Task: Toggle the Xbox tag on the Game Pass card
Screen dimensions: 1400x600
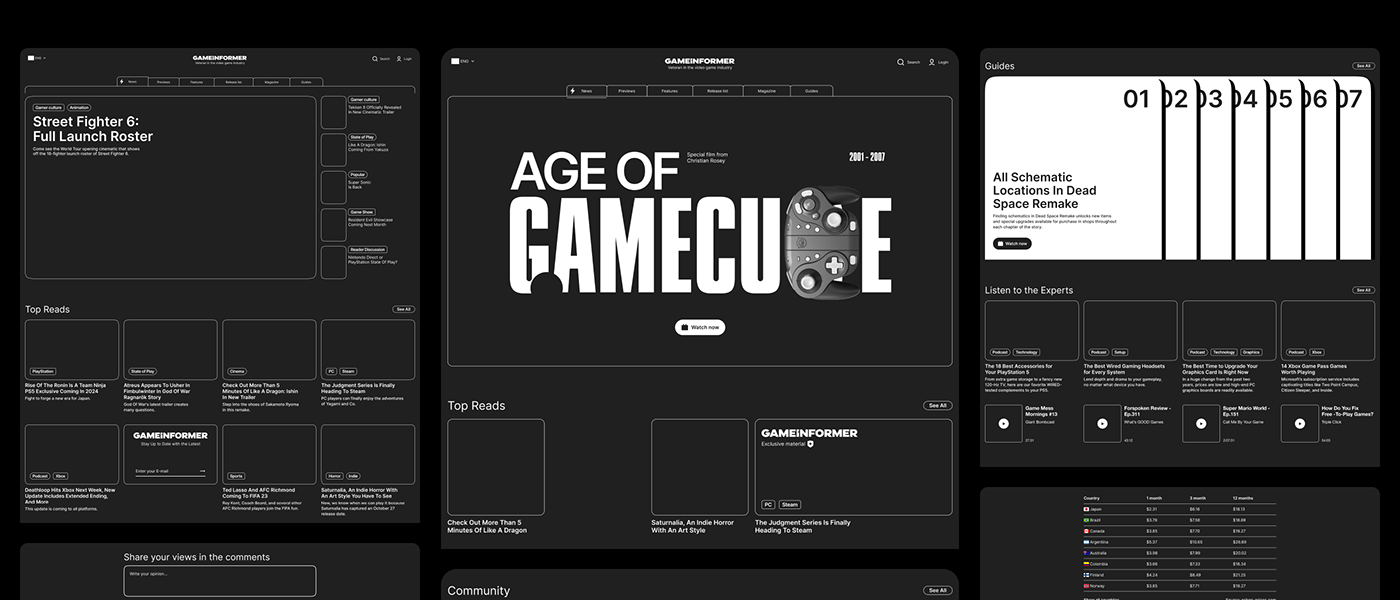Action: click(x=1317, y=352)
